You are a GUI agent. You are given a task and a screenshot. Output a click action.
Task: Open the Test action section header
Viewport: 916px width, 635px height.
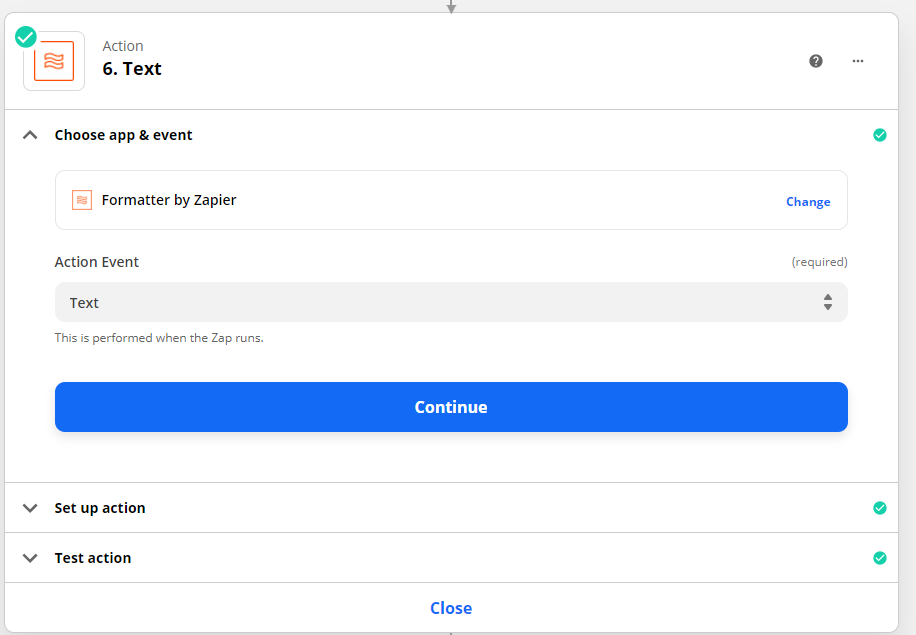451,558
